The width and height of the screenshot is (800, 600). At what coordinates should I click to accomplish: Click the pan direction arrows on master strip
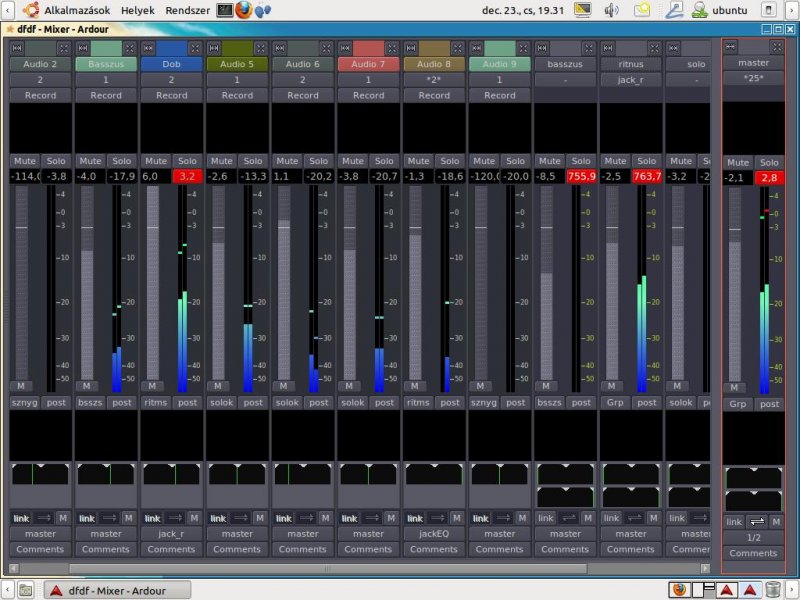(x=758, y=521)
